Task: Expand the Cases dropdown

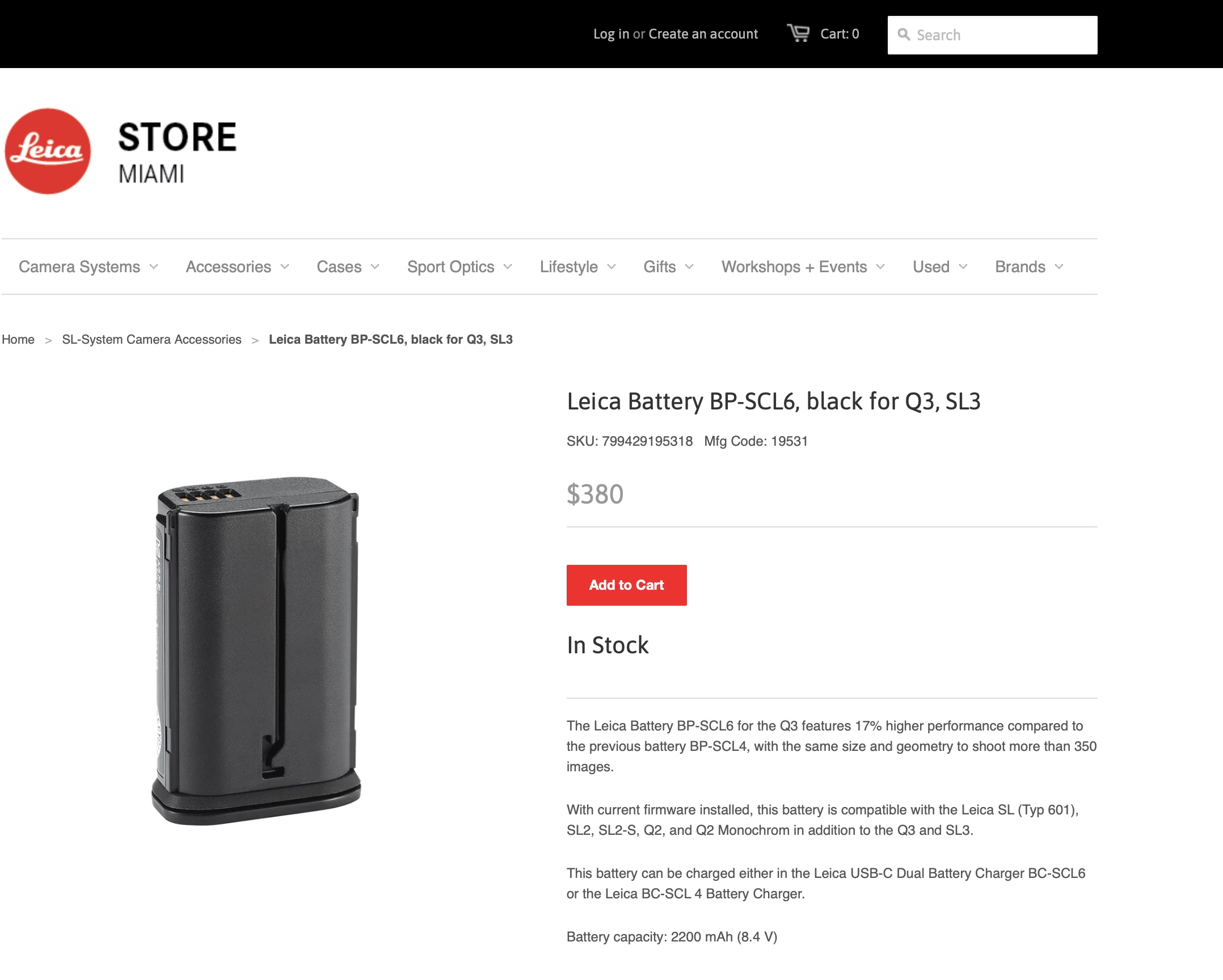Action: (x=348, y=267)
